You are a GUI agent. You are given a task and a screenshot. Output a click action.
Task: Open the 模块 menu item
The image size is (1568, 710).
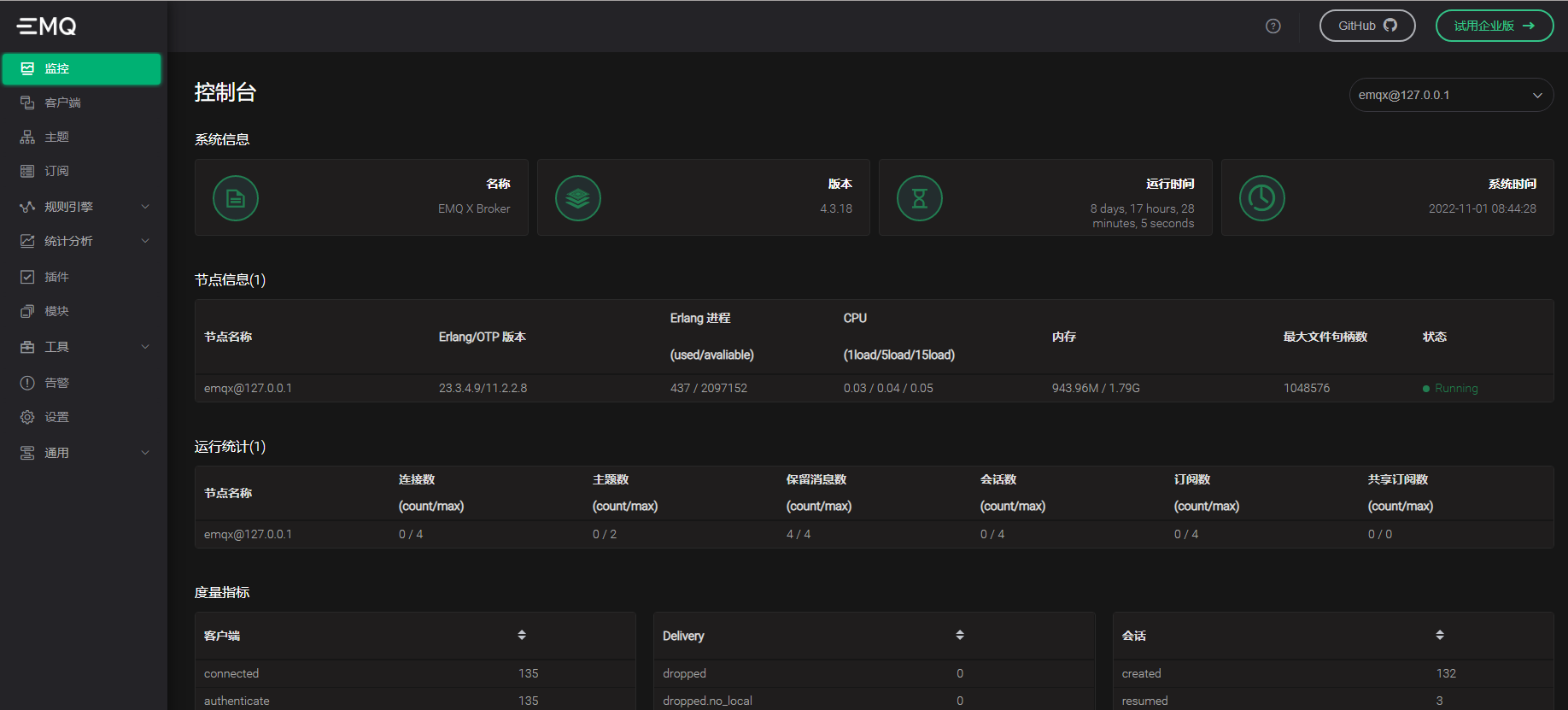[x=82, y=311]
